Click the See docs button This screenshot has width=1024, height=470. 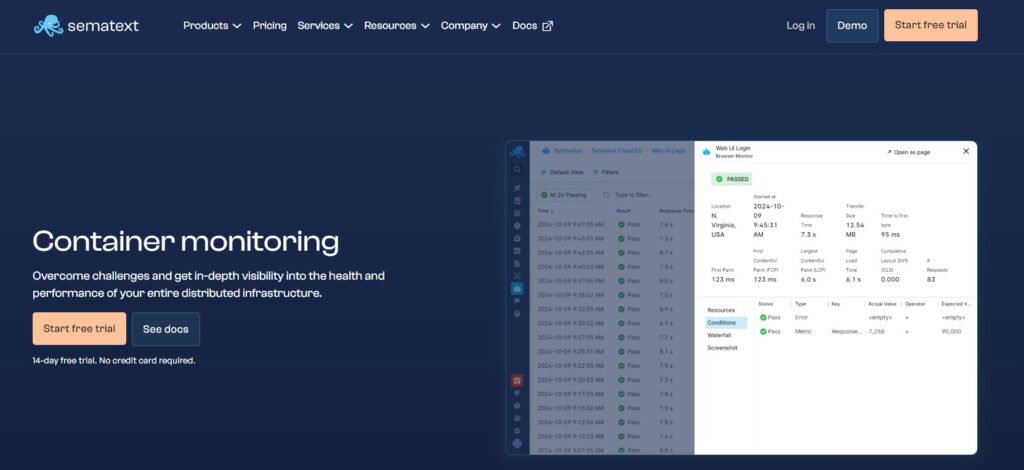[166, 329]
